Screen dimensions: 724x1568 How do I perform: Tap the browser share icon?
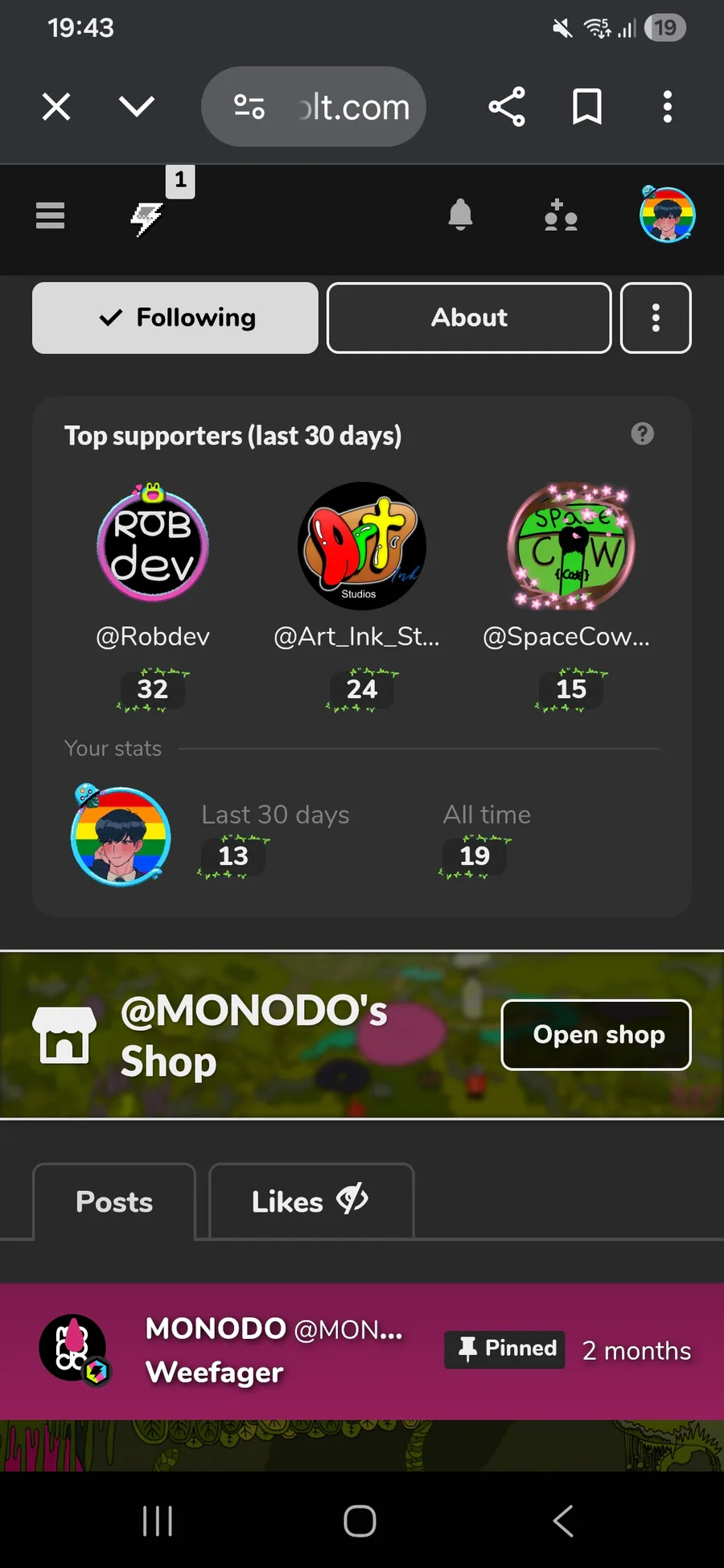pos(507,106)
